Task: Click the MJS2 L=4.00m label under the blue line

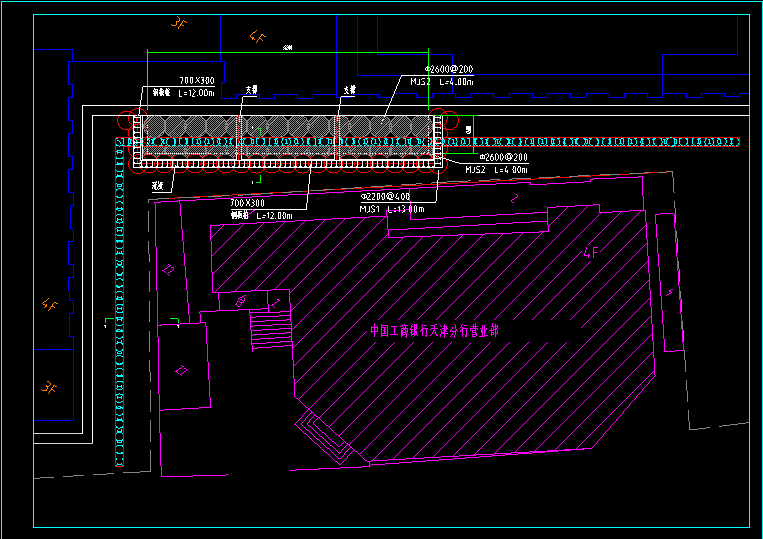Action: (441, 82)
